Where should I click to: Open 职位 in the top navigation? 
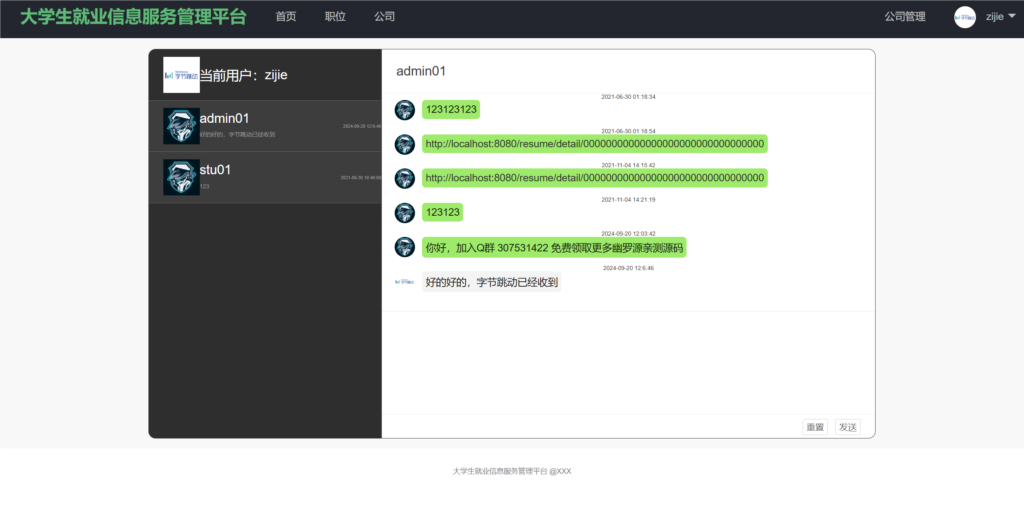[x=335, y=16]
